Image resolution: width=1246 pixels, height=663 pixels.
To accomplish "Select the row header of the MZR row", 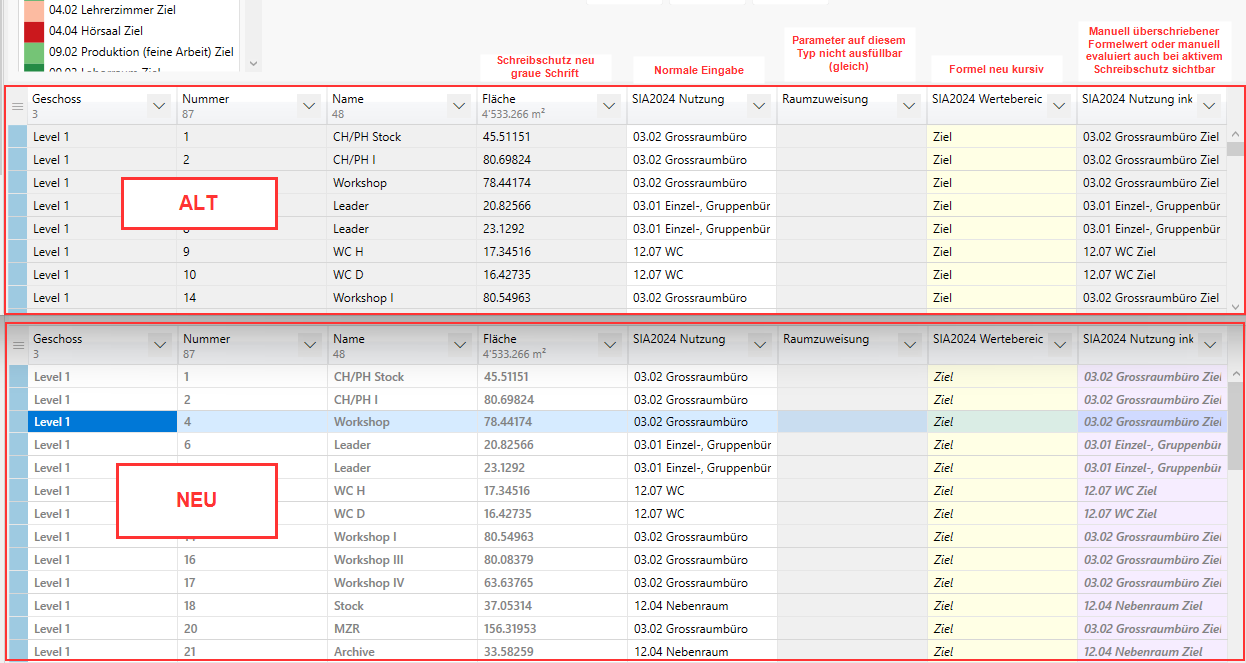I will pos(18,629).
